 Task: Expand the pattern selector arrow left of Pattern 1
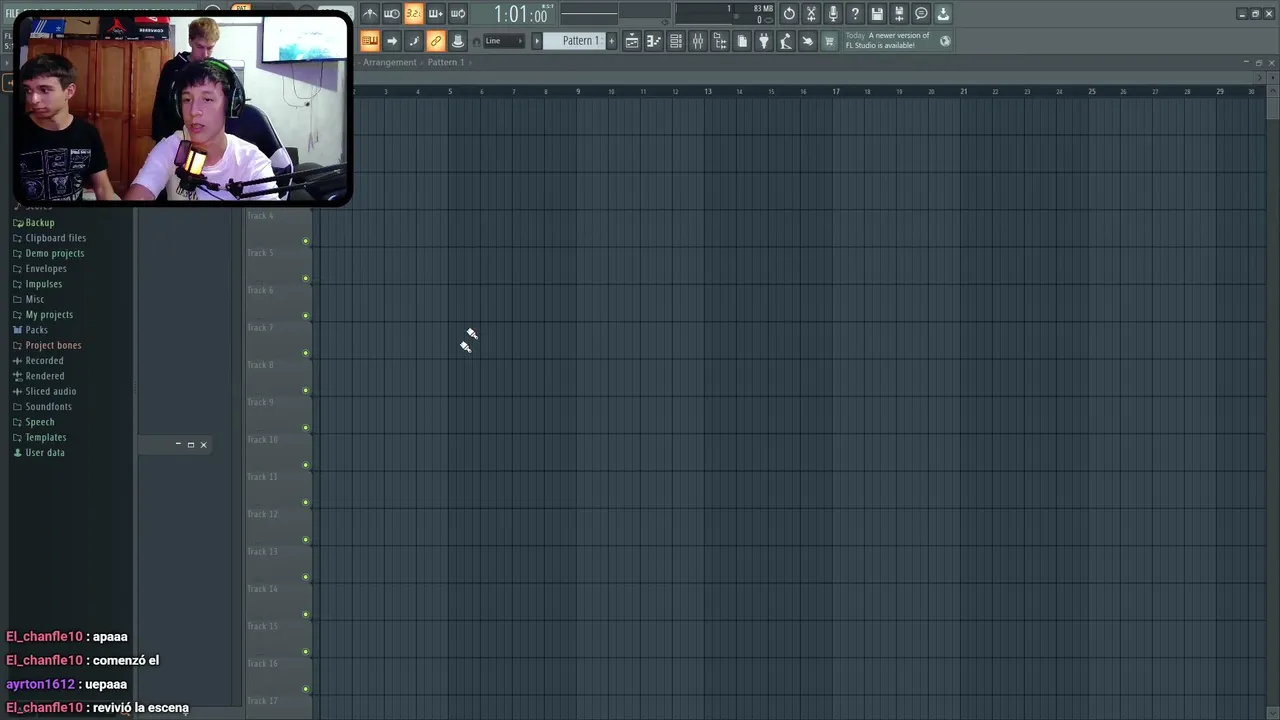click(537, 41)
